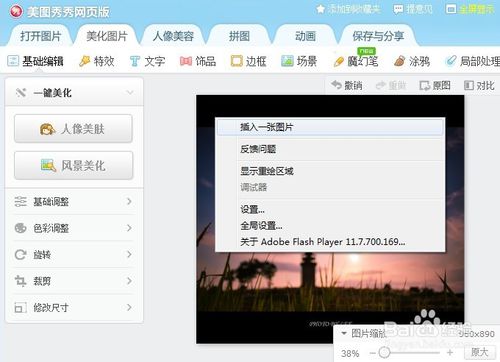The image size is (500, 362).
Task: Open the 场景 scene tool
Action: [x=299, y=61]
